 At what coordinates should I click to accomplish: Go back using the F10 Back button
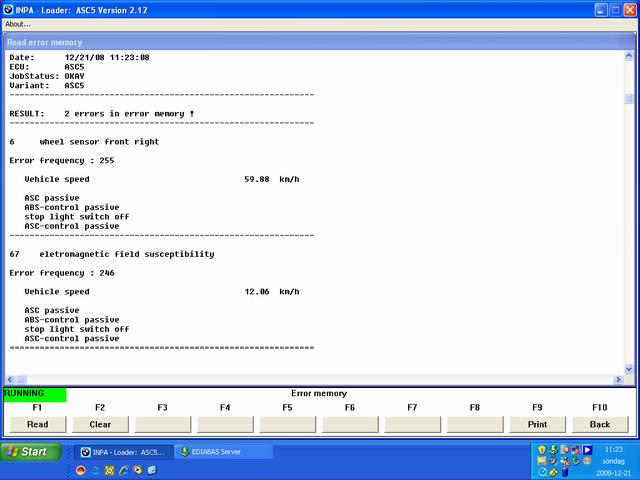(x=599, y=424)
